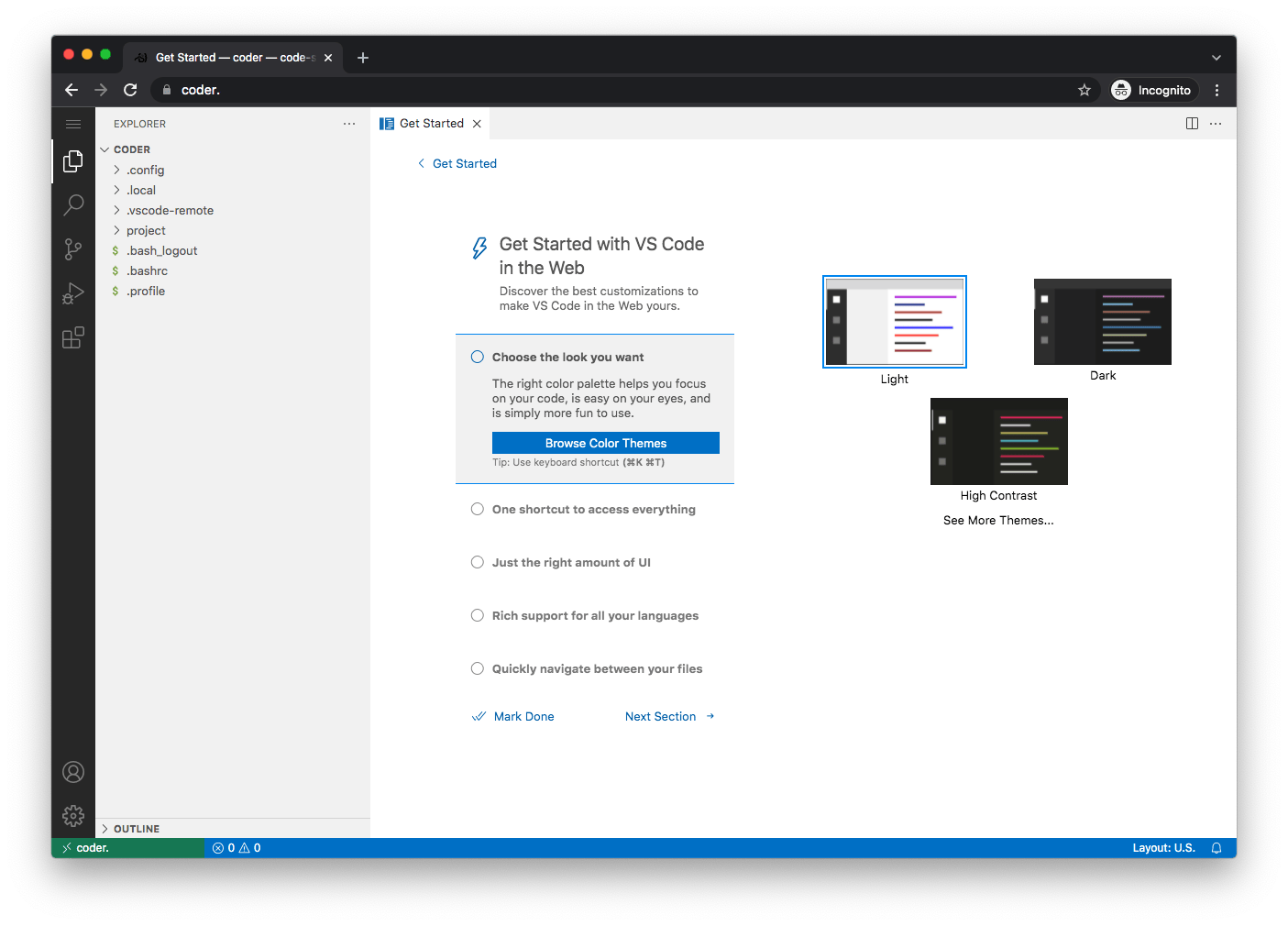Expand the project folder

[x=146, y=231]
